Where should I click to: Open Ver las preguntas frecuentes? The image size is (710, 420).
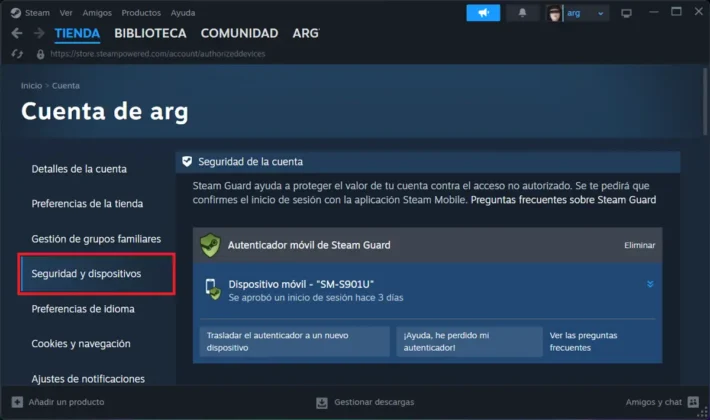coord(583,342)
